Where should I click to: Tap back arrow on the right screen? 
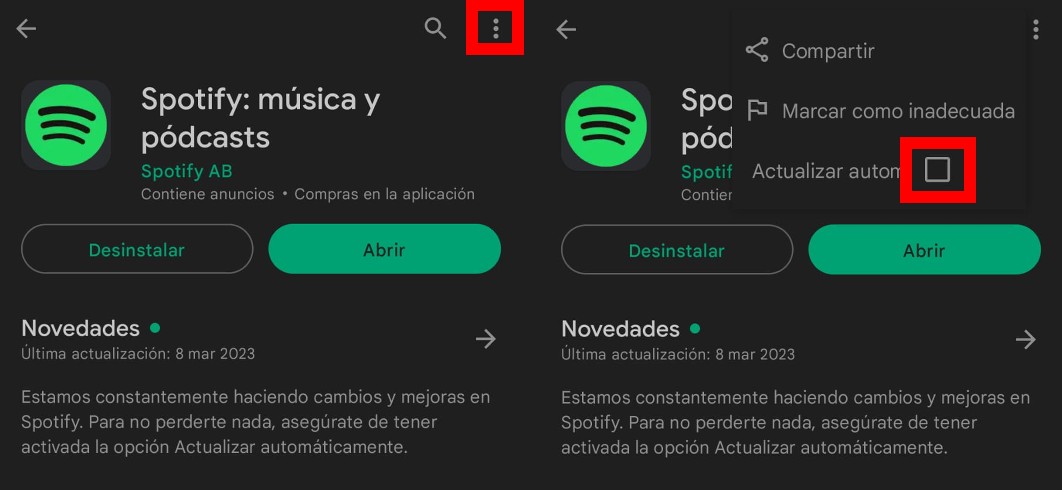(x=566, y=28)
